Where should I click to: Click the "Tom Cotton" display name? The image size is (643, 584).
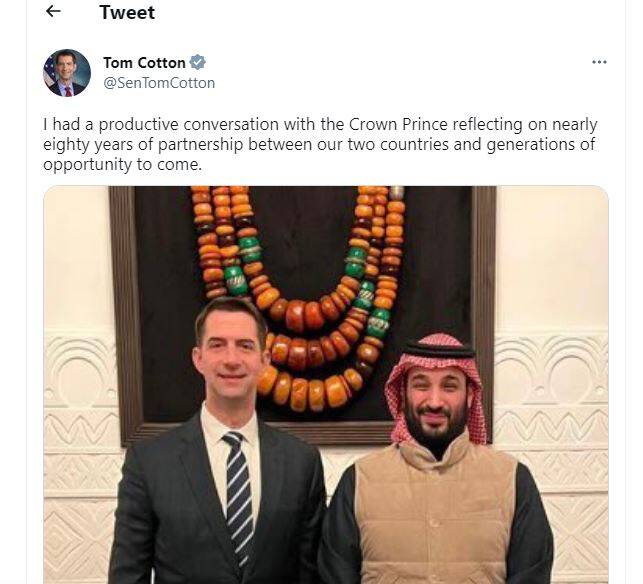[x=144, y=63]
